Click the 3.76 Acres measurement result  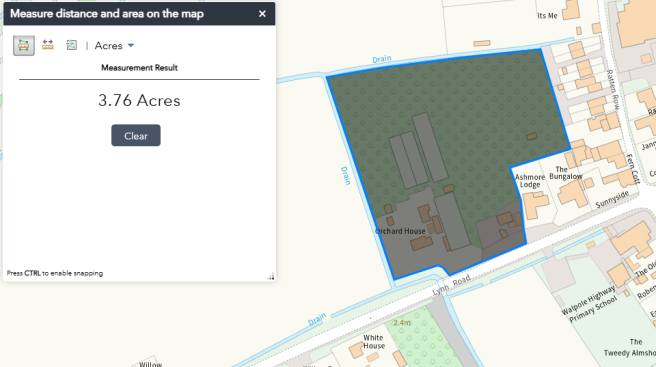pos(139,100)
